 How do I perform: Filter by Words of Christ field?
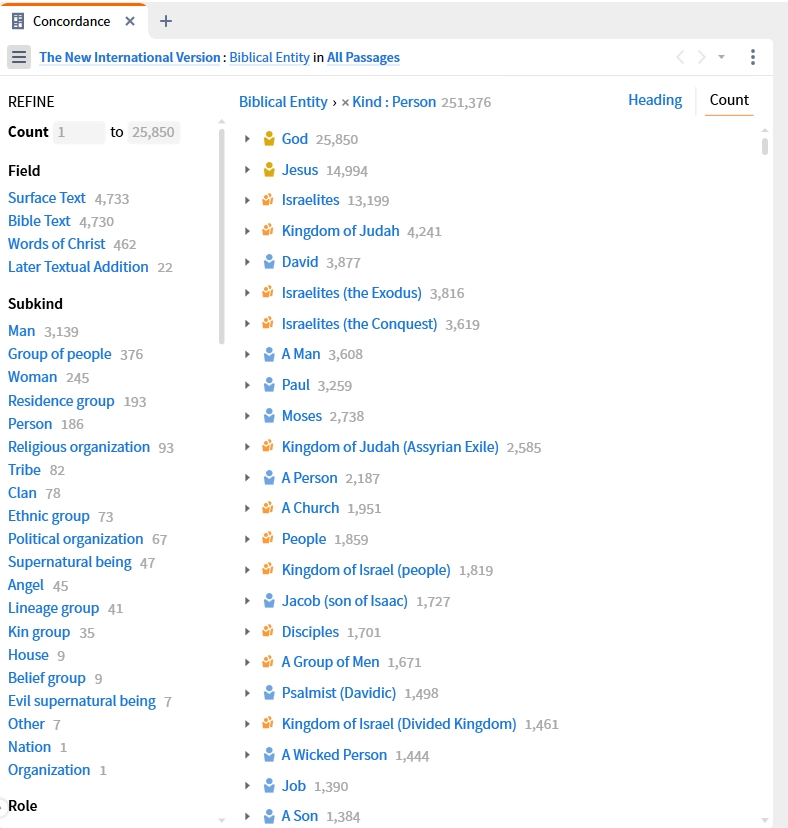pos(58,244)
